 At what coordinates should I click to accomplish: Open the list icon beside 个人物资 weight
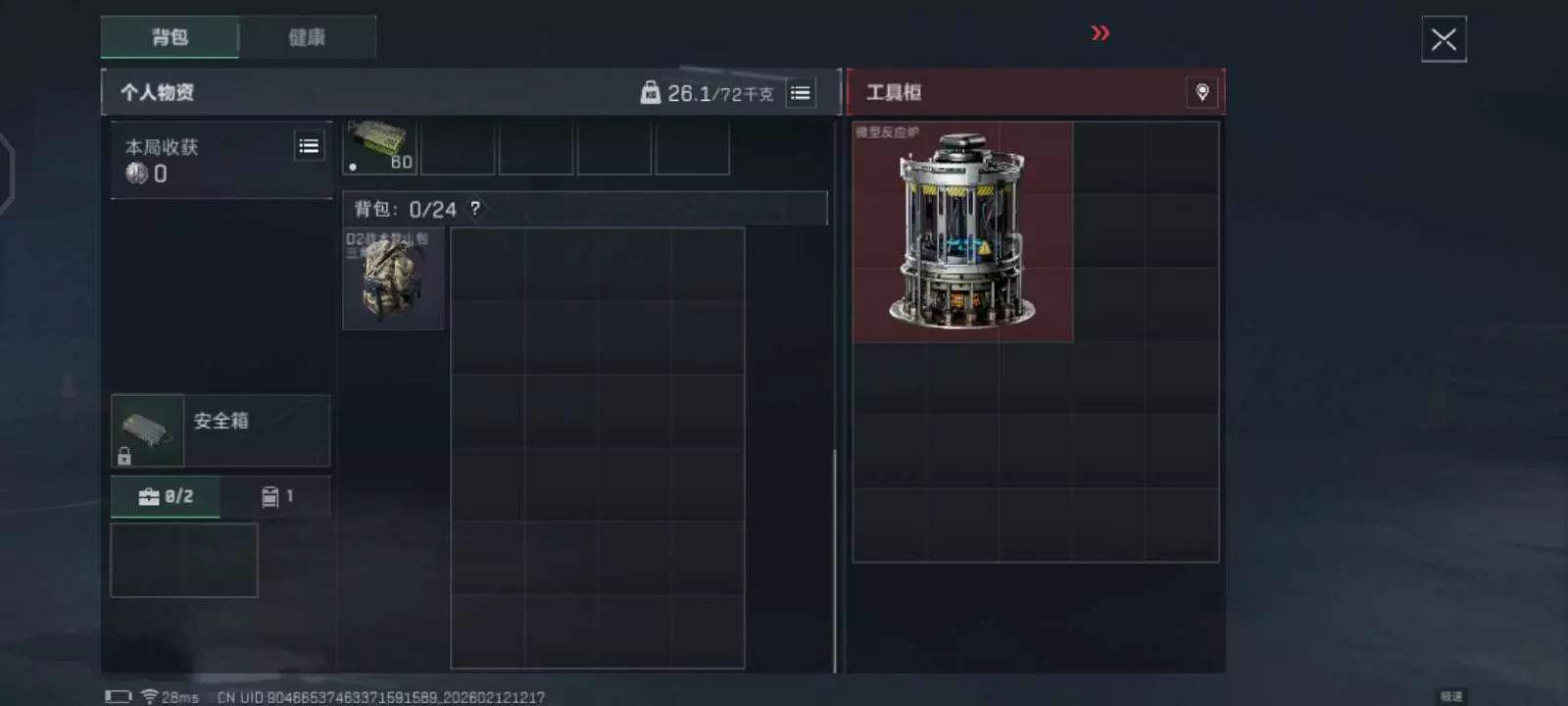click(x=801, y=93)
